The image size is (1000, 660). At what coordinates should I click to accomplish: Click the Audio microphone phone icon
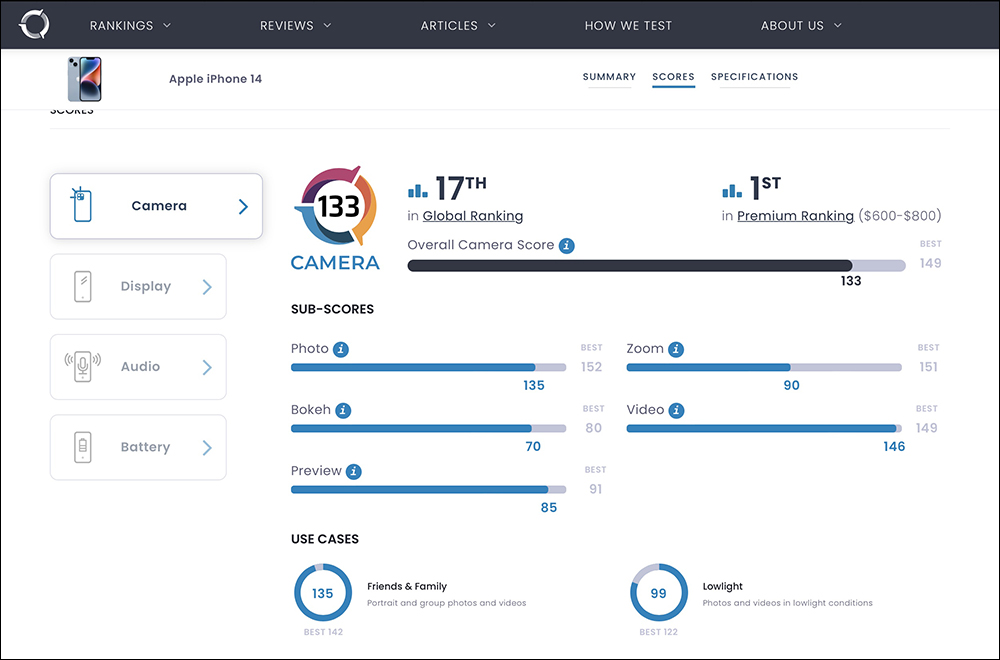pyautogui.click(x=82, y=367)
